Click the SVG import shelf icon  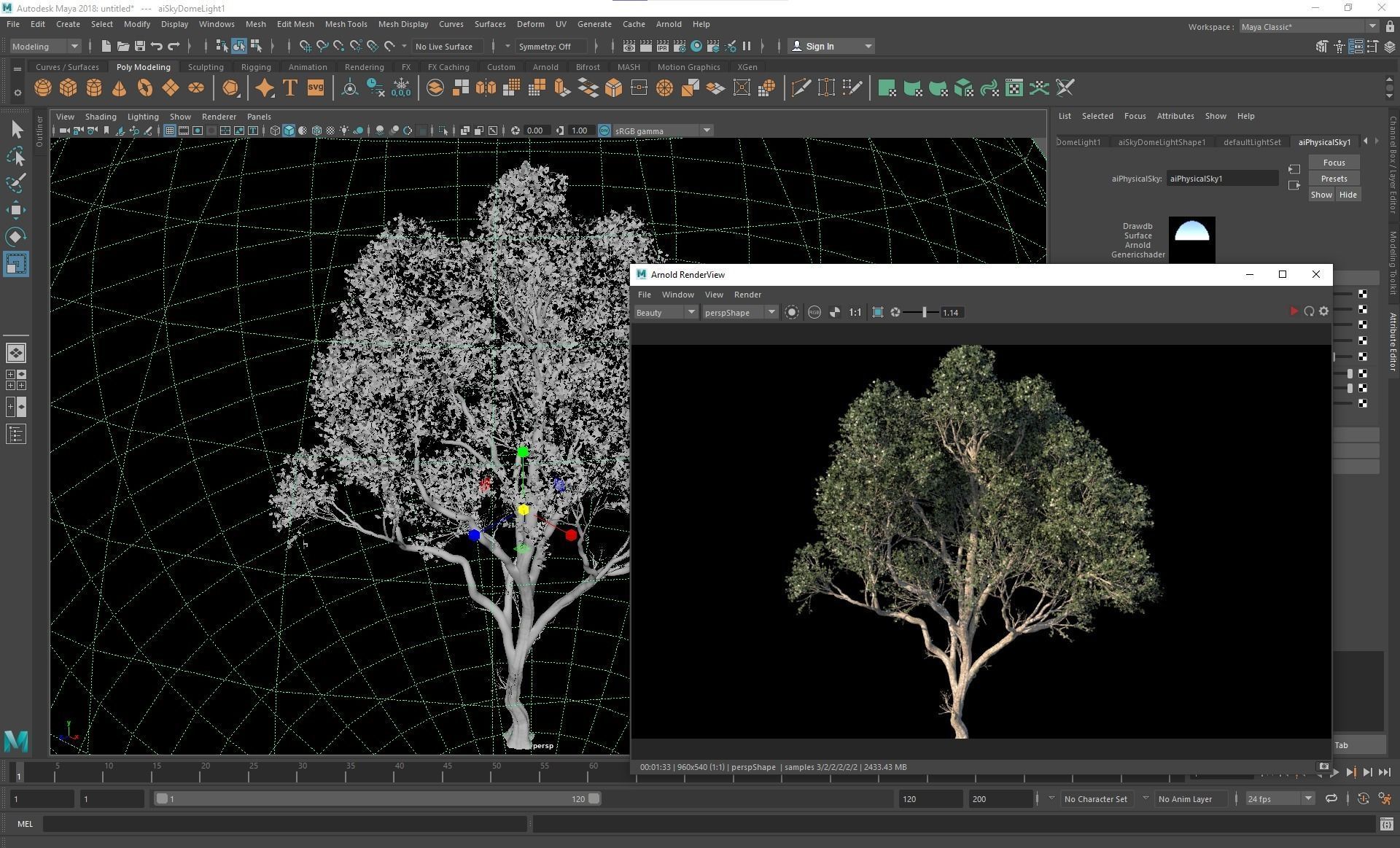pos(315,88)
